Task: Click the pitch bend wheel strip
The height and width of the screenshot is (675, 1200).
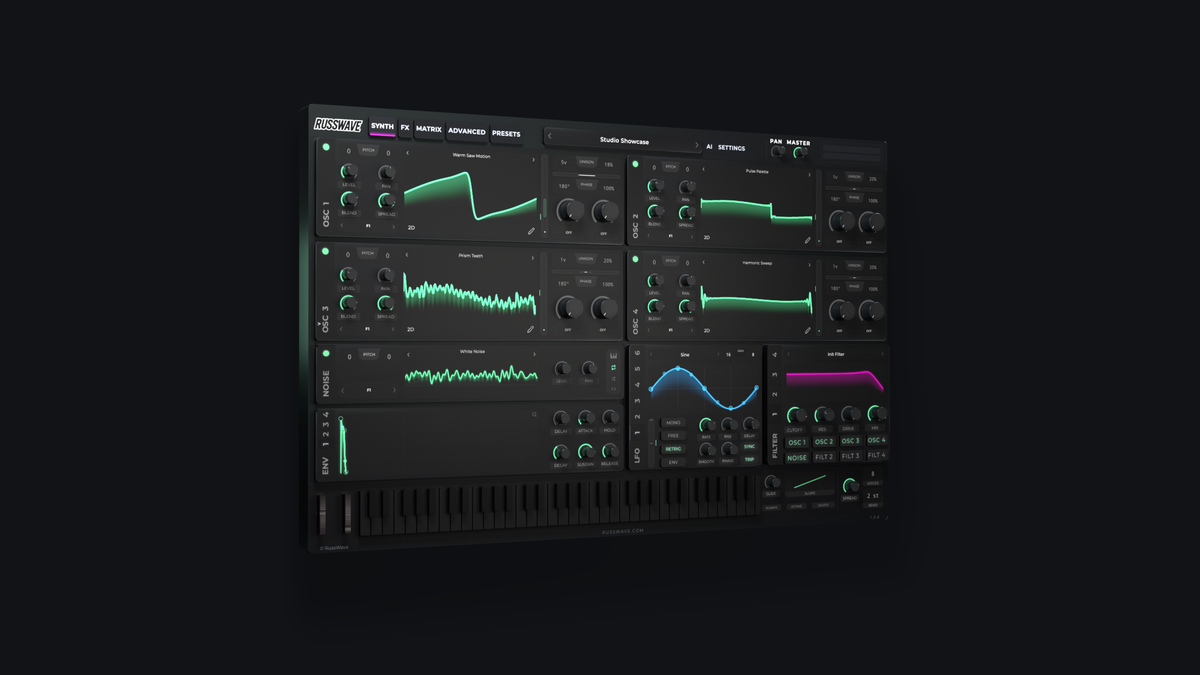Action: (x=322, y=513)
